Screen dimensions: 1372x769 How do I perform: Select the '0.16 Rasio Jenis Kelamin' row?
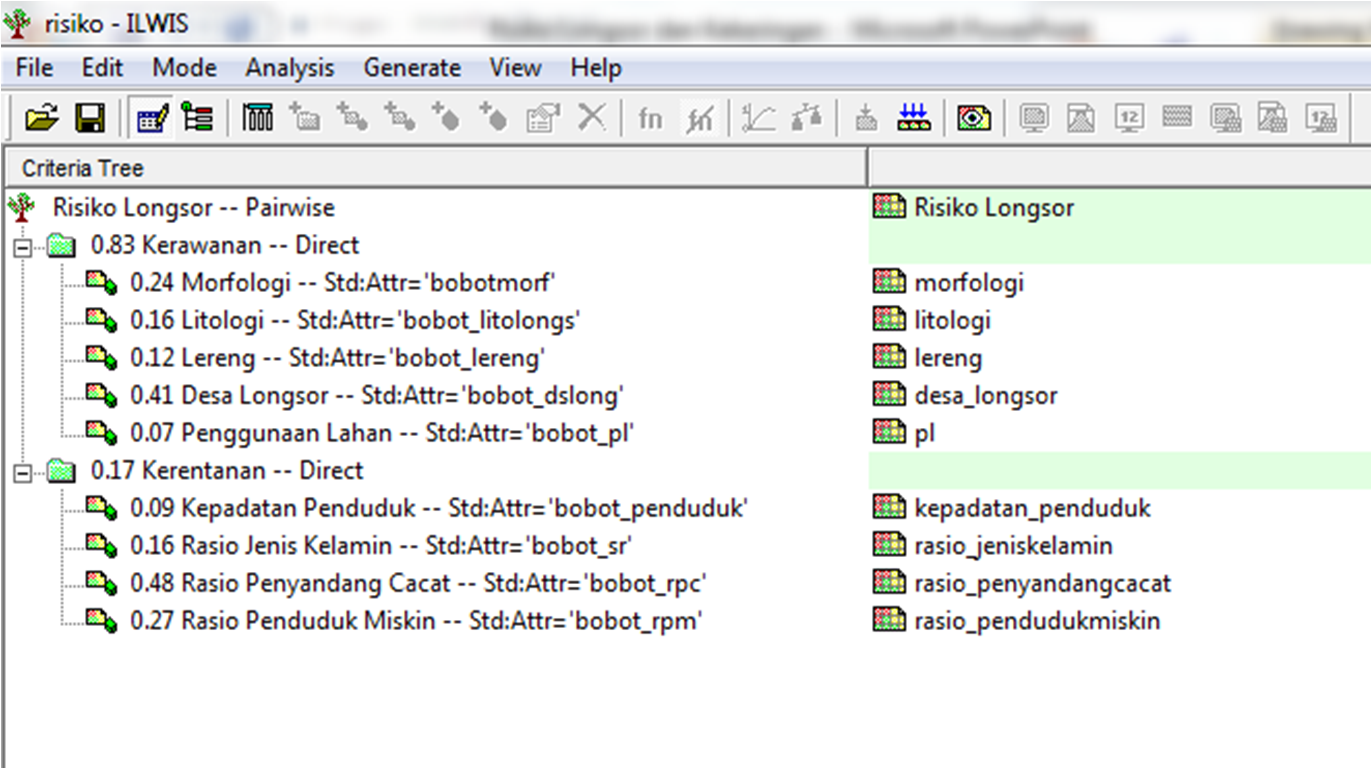pyautogui.click(x=382, y=546)
